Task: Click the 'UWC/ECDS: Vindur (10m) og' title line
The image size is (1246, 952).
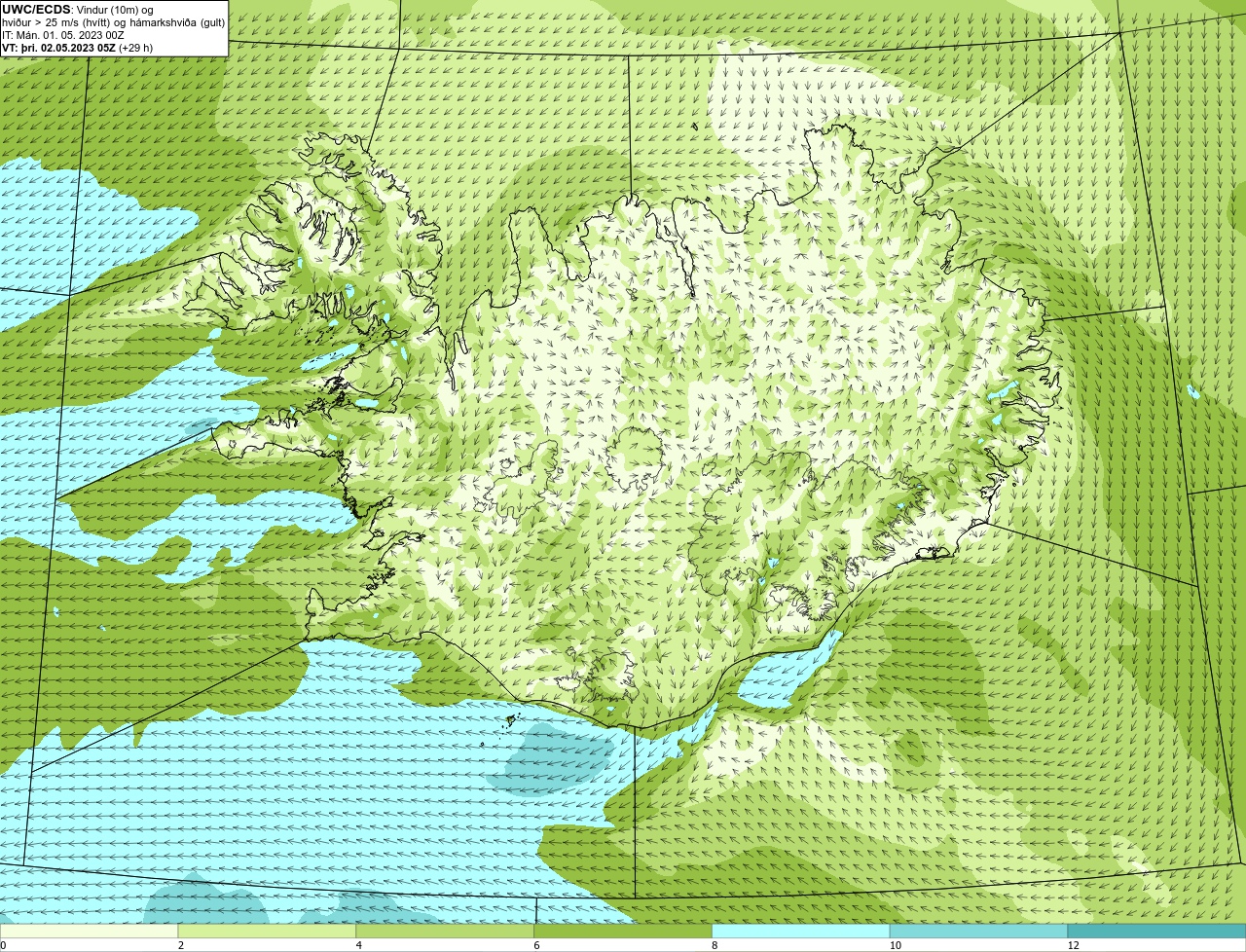Action: [78, 10]
